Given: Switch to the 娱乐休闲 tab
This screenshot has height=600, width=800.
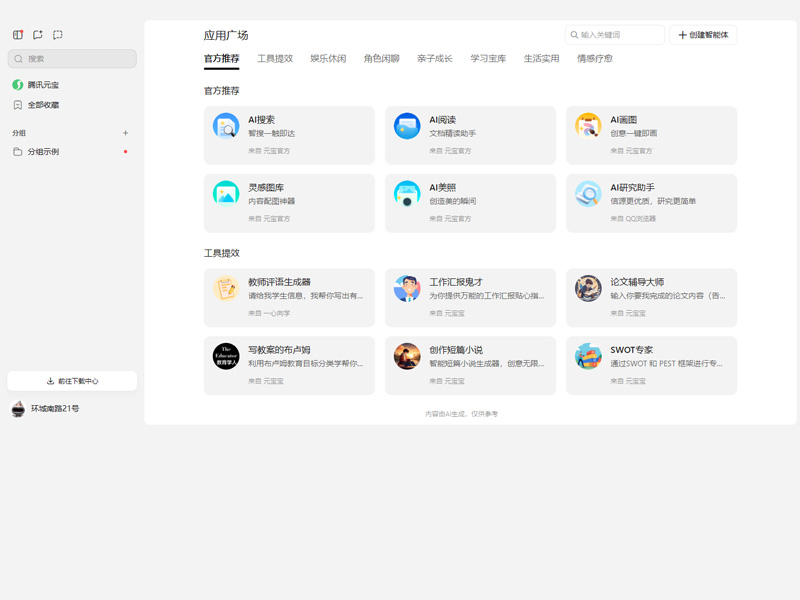Looking at the screenshot, I should pos(328,59).
